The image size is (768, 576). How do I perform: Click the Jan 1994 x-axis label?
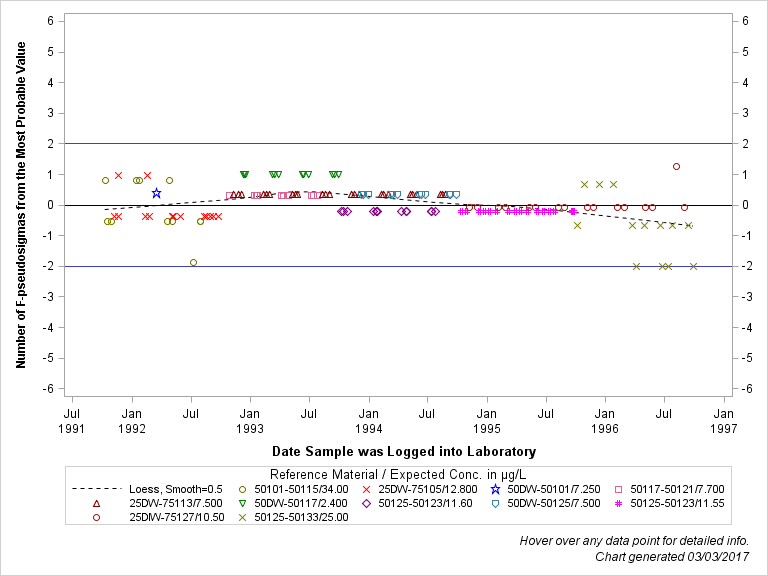click(x=369, y=421)
